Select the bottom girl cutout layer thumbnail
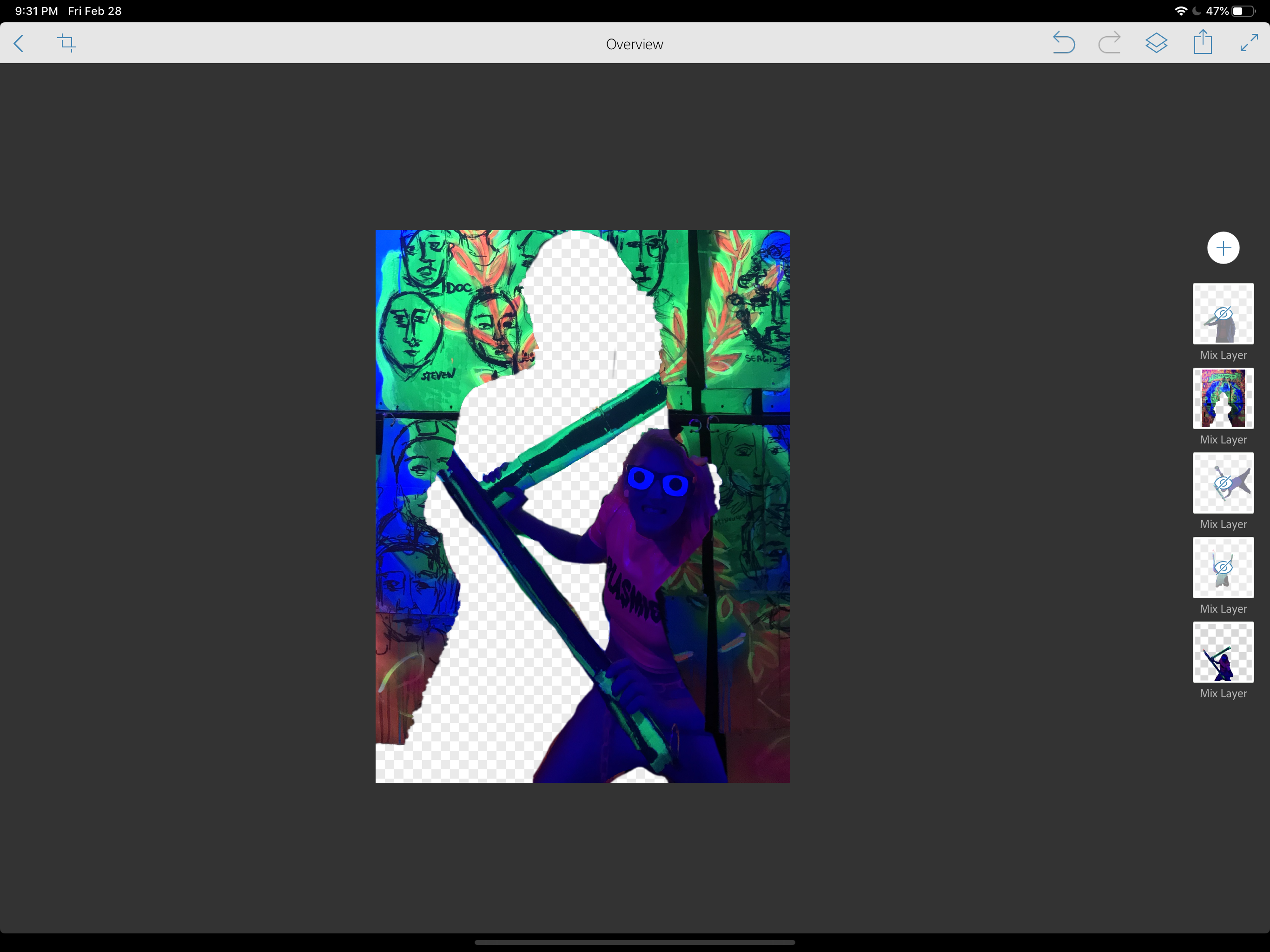 pos(1223,652)
